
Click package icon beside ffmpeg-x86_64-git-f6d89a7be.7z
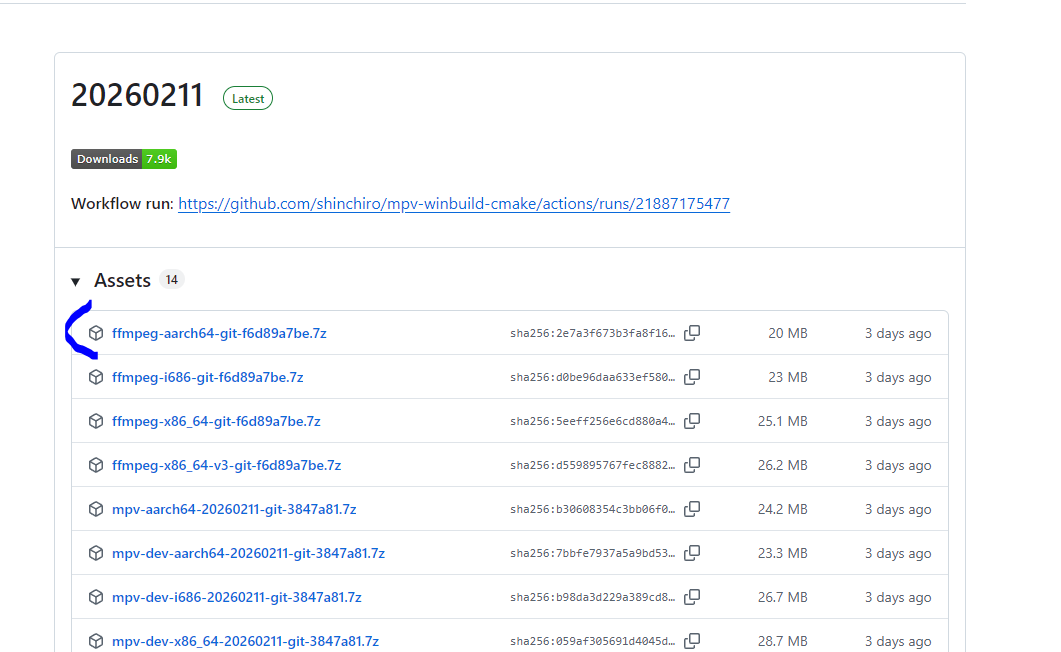click(x=96, y=421)
